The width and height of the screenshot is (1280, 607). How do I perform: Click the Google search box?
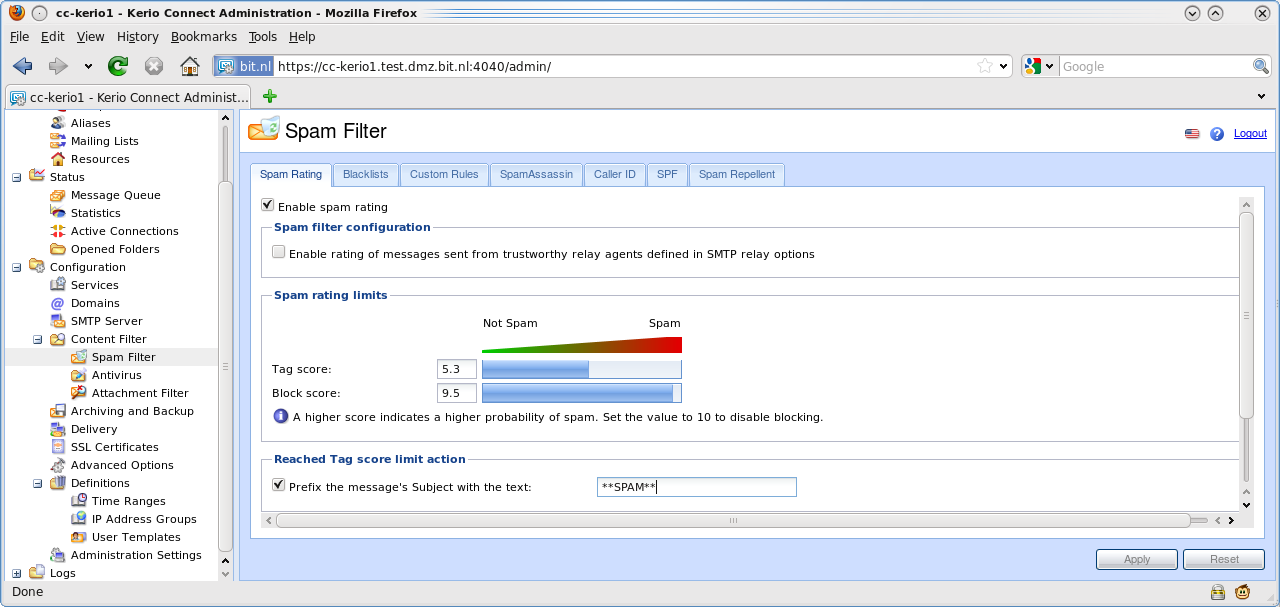pos(1155,67)
